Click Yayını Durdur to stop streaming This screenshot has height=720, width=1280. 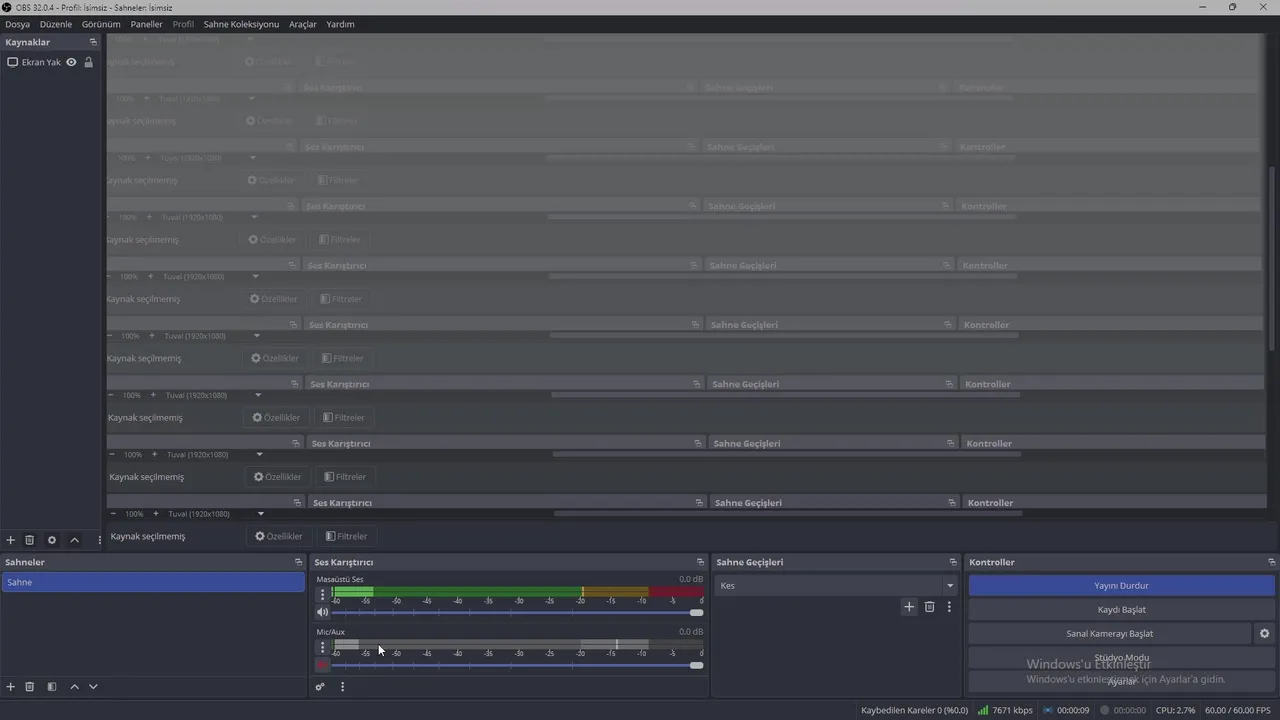click(x=1122, y=586)
